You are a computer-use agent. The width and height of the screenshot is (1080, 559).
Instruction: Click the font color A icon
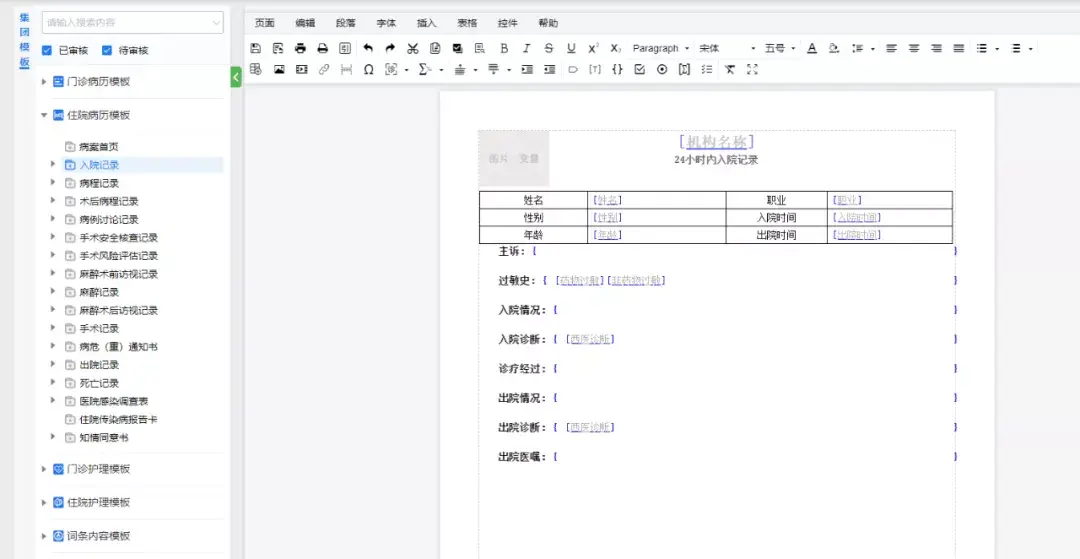811,48
